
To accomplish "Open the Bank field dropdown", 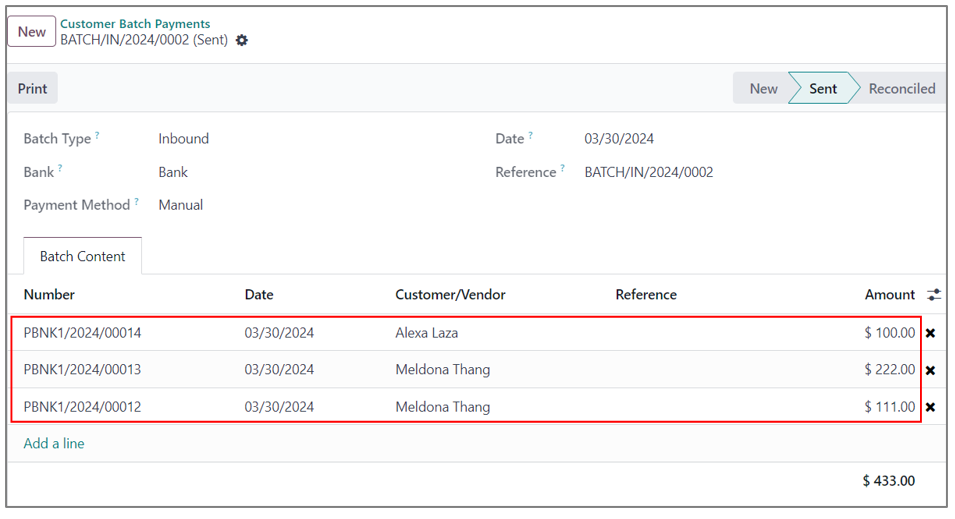I will (173, 172).
